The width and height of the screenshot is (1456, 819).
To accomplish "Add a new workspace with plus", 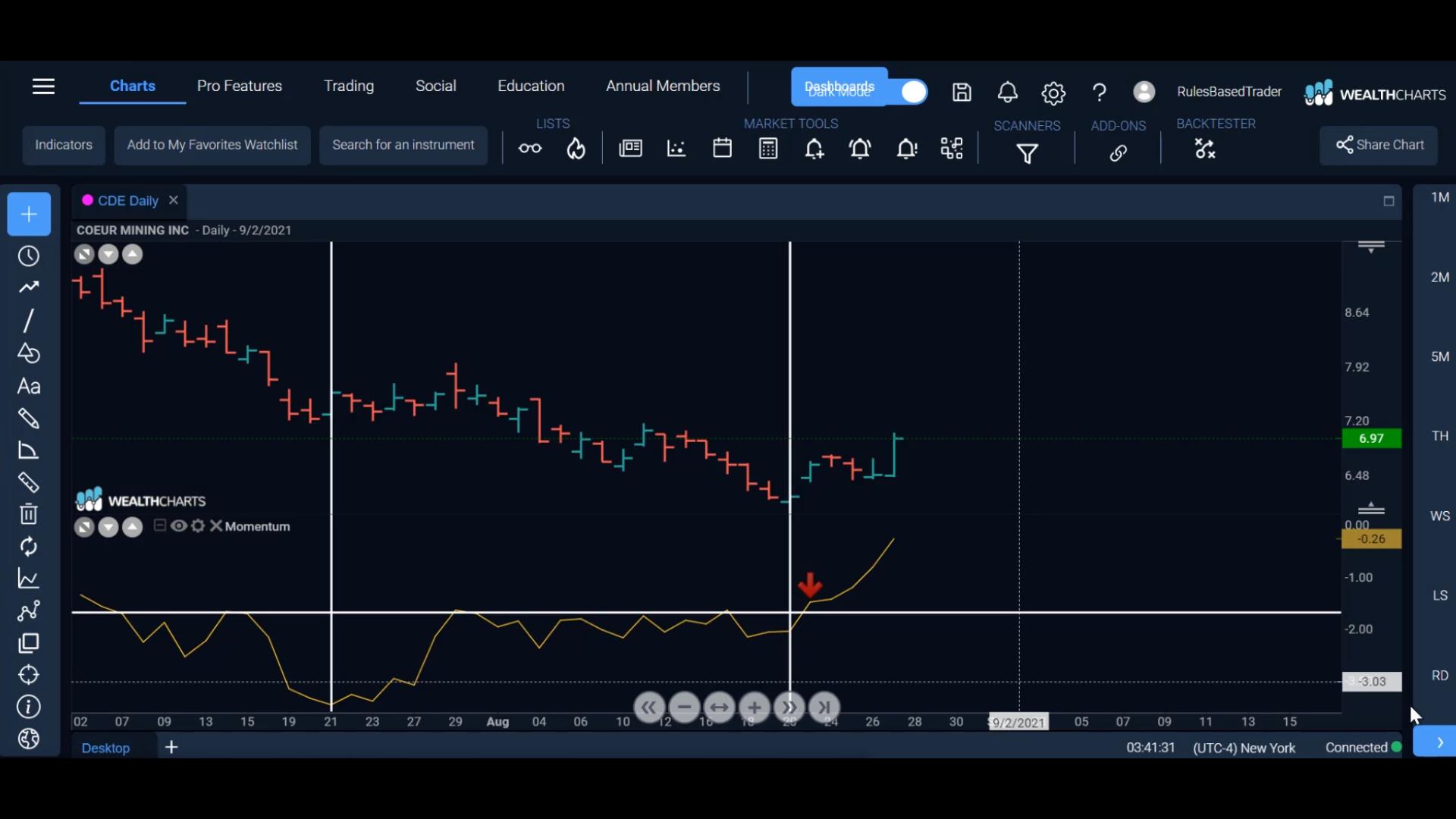I will coord(171,748).
